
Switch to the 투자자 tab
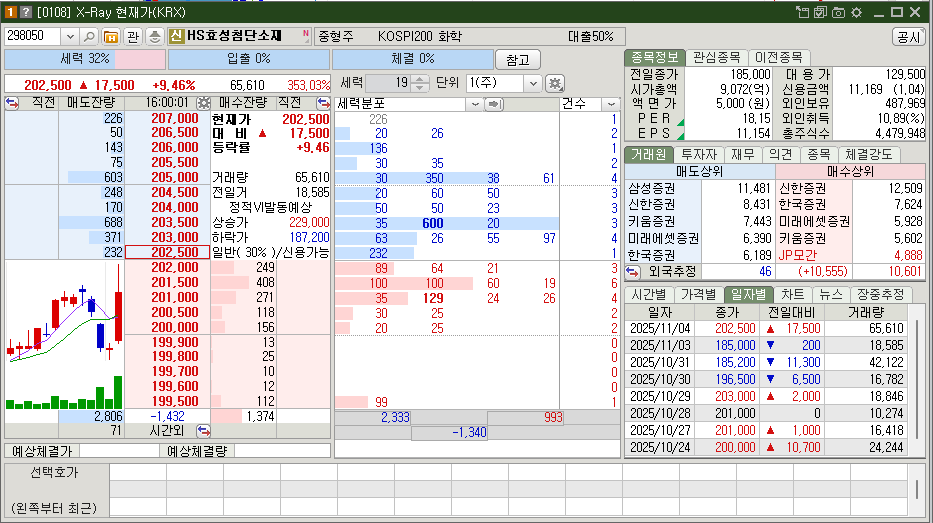tap(699, 154)
